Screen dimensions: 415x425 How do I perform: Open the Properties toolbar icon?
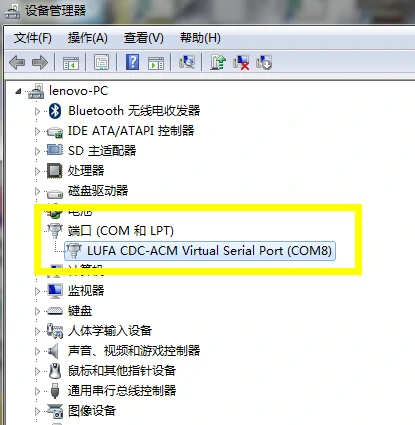tap(101, 62)
